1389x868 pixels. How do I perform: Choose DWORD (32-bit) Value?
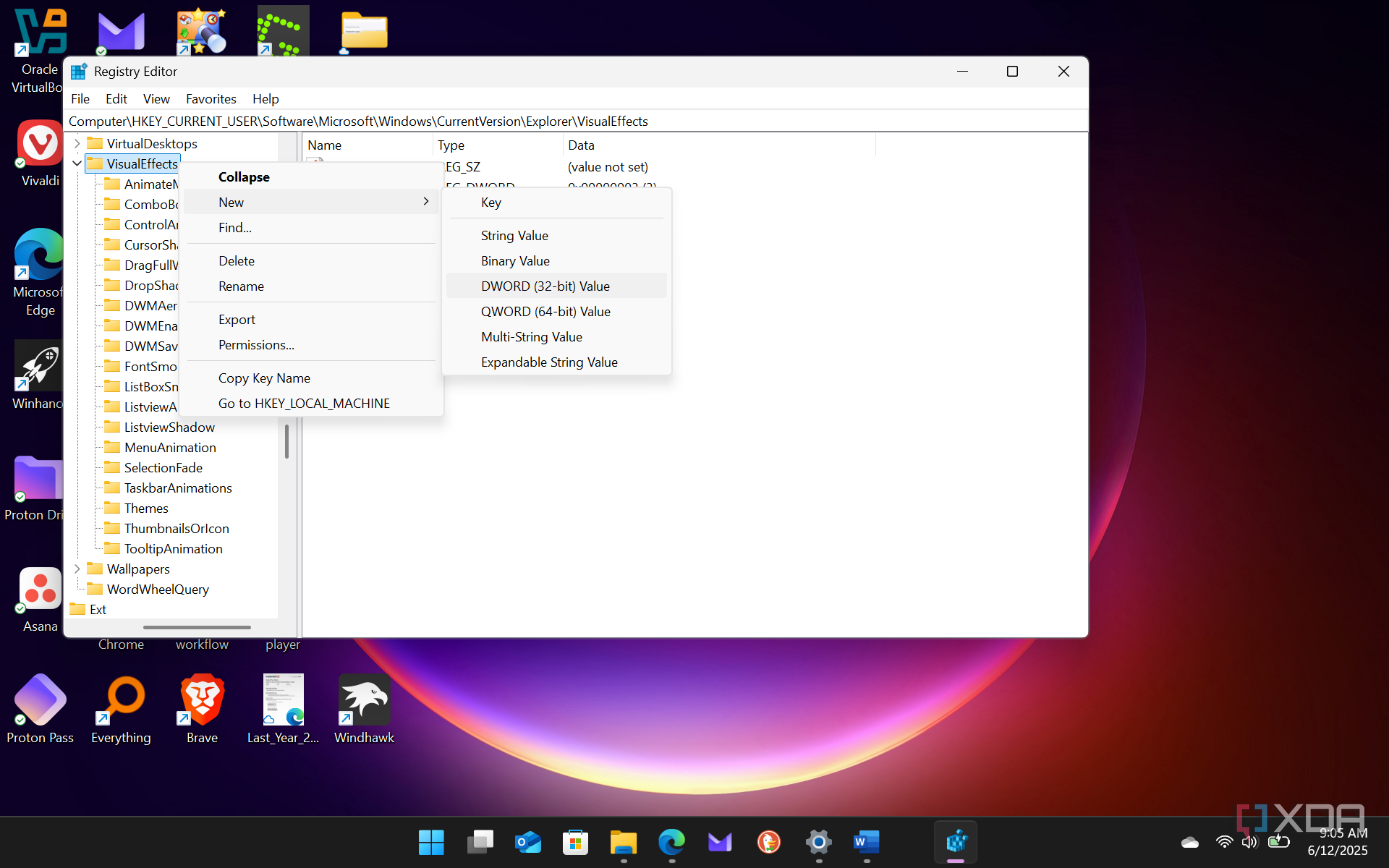[x=556, y=286]
